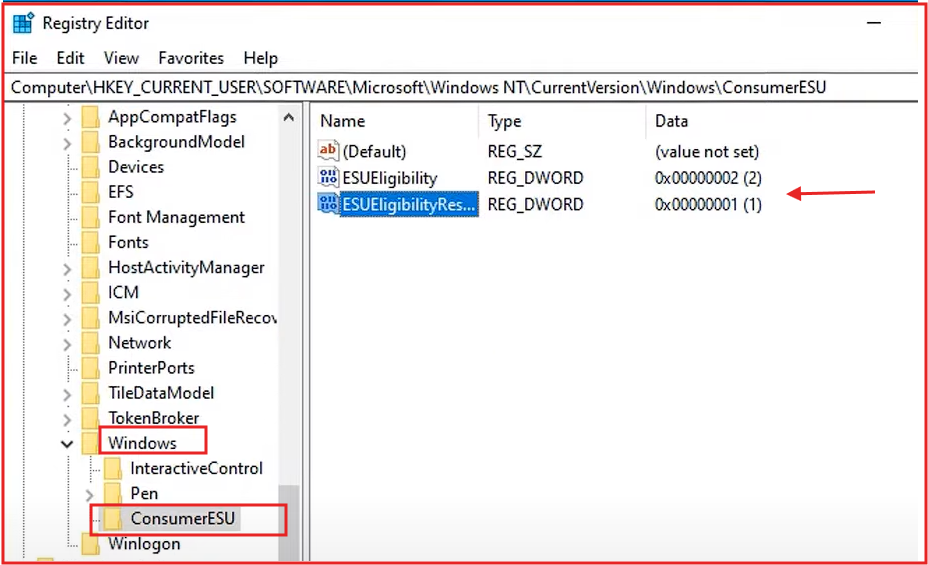
Task: Click the InteractiveControl folder icon
Action: (x=113, y=469)
